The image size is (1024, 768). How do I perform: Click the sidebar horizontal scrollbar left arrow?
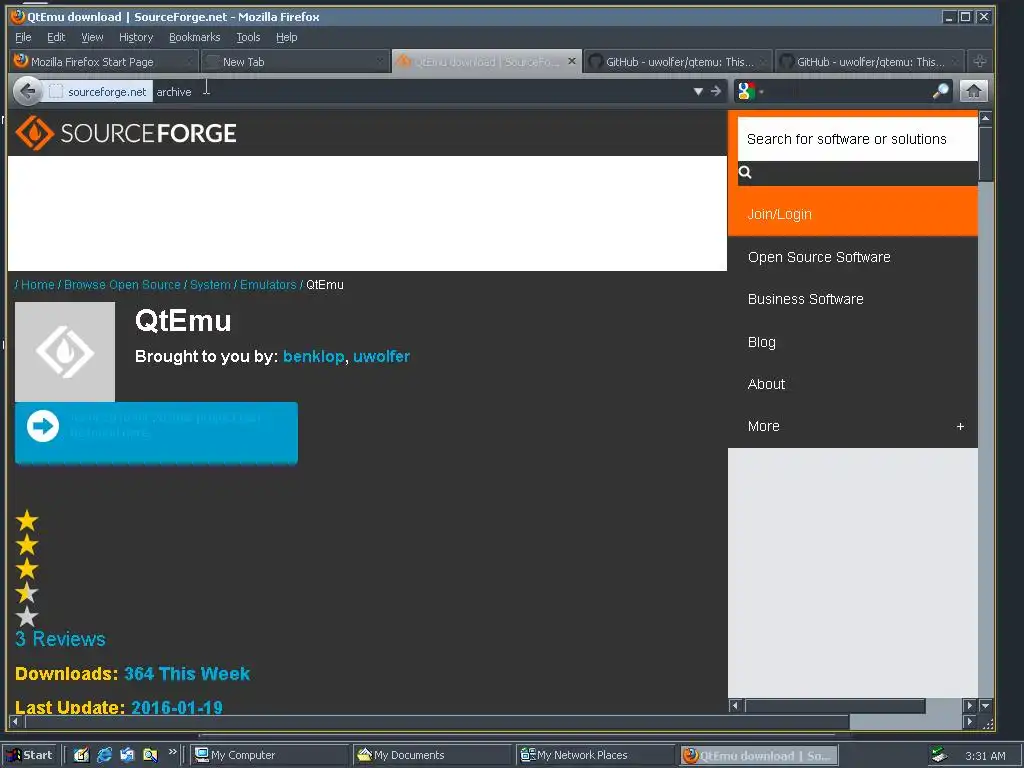pos(735,705)
